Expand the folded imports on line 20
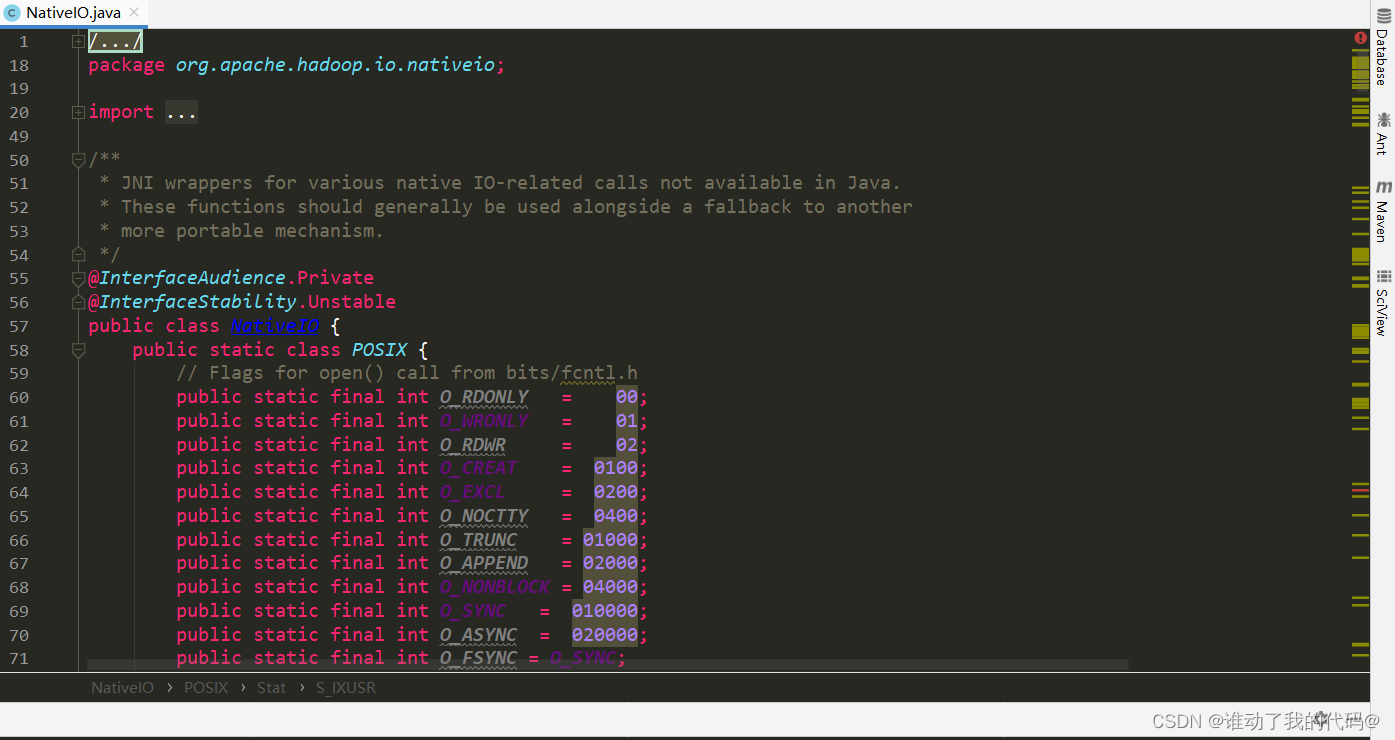 (x=78, y=113)
